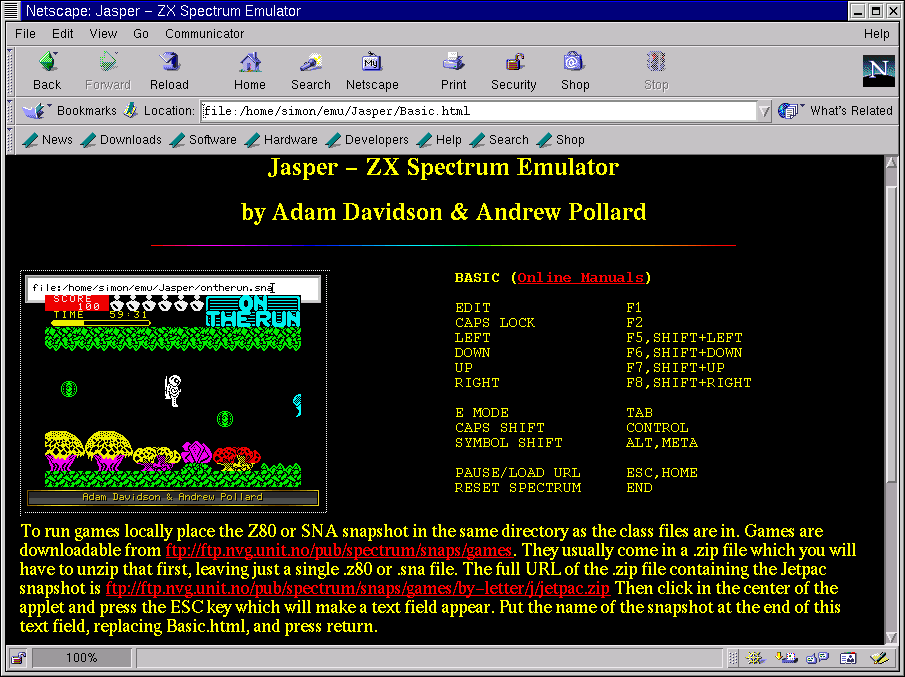Open the Search toolbar icon

coord(311,71)
